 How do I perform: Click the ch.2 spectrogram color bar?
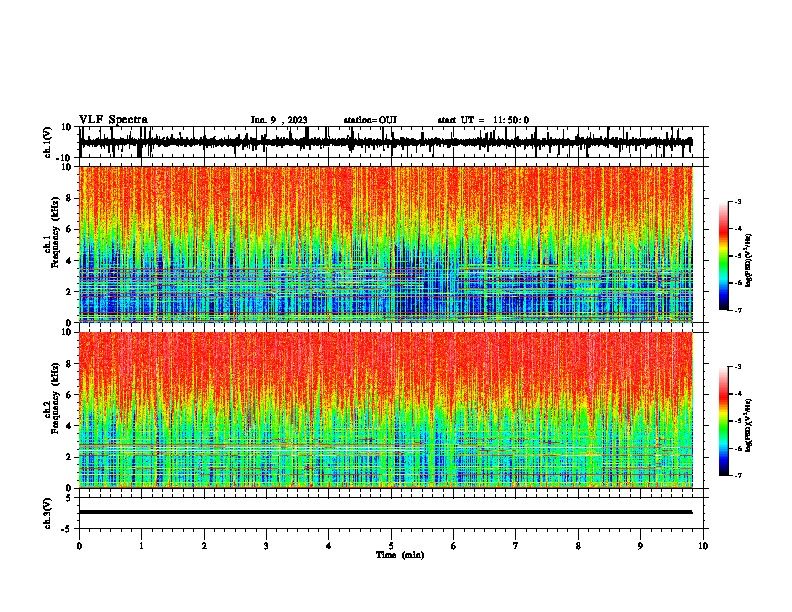tap(723, 421)
